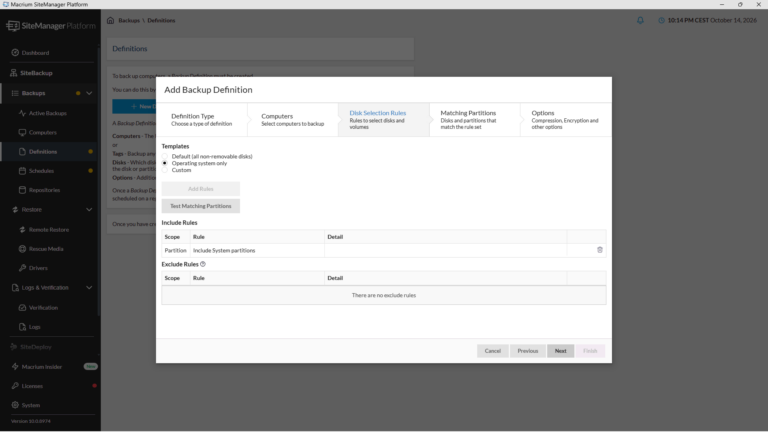The width and height of the screenshot is (768, 432).
Task: Collapse the Backups section chevron
Action: [x=89, y=93]
